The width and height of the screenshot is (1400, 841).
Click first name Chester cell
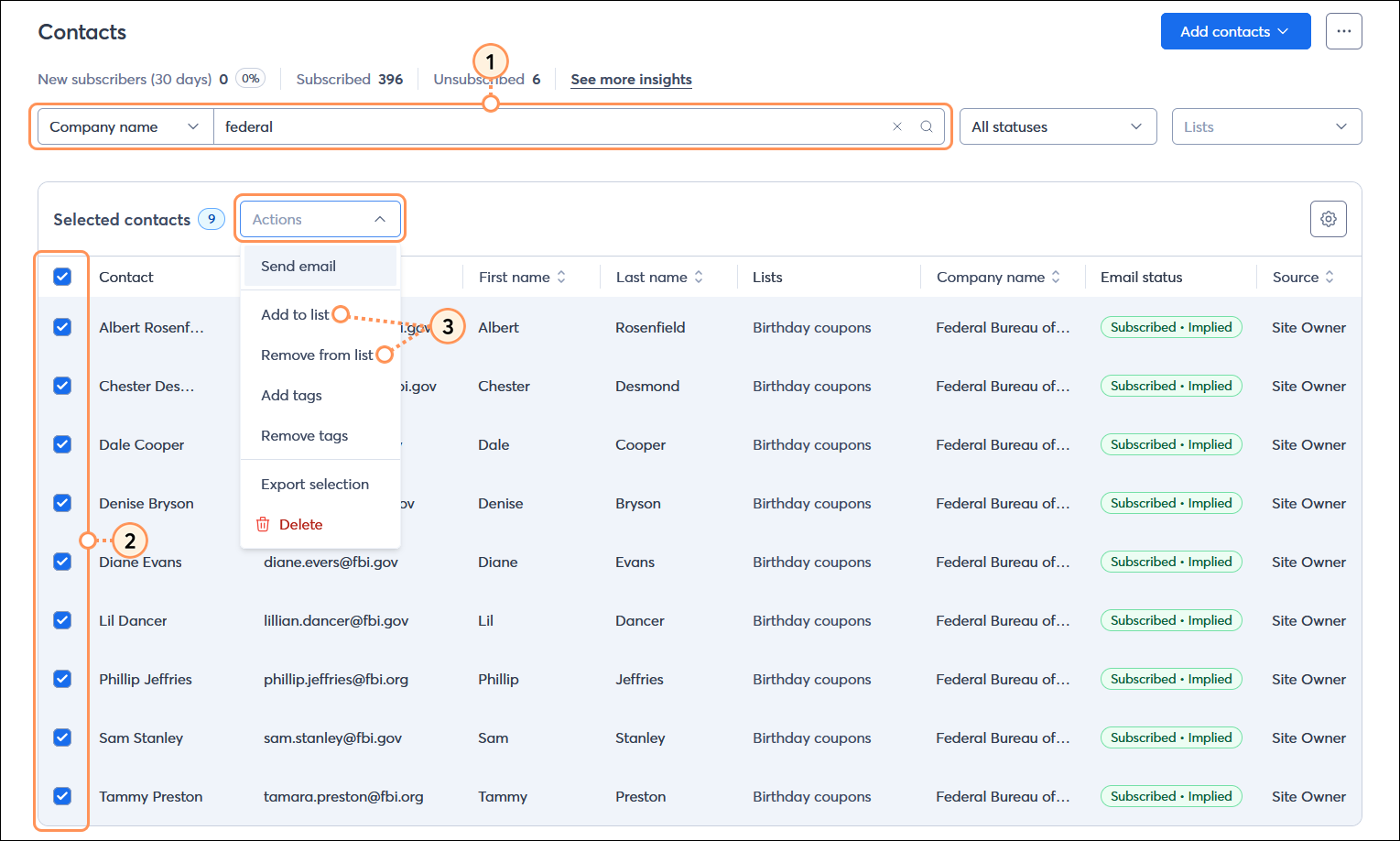tap(504, 386)
